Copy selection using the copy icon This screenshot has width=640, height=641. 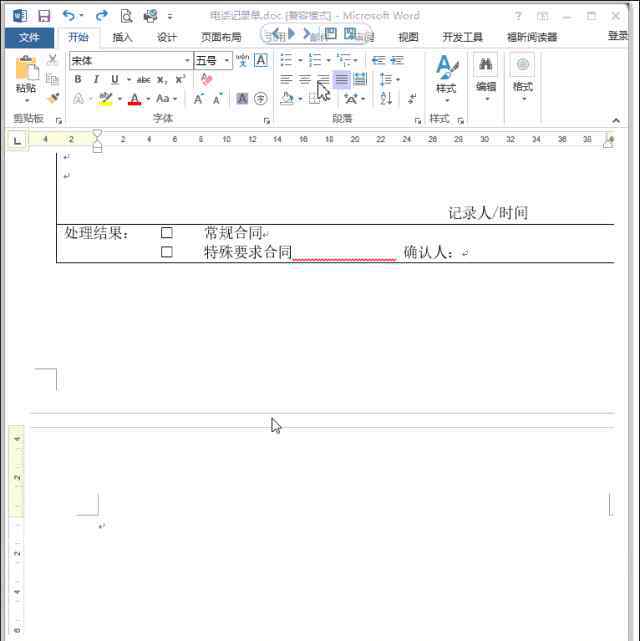52,79
